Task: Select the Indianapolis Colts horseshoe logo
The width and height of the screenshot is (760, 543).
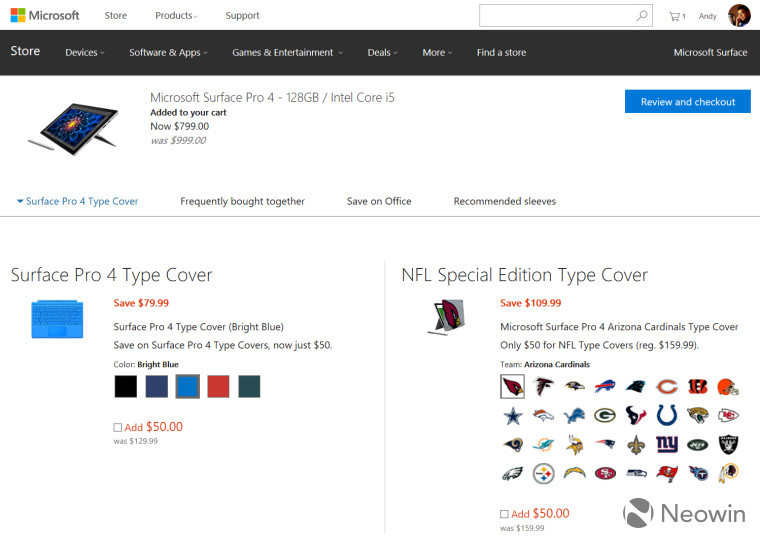Action: pyautogui.click(x=666, y=415)
